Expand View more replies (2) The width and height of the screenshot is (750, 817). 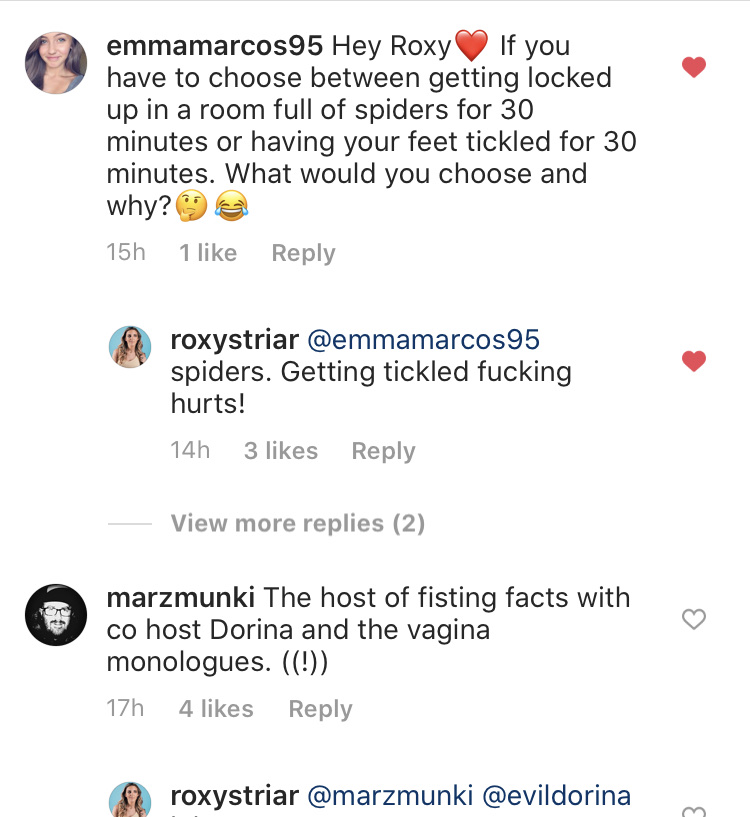297,523
